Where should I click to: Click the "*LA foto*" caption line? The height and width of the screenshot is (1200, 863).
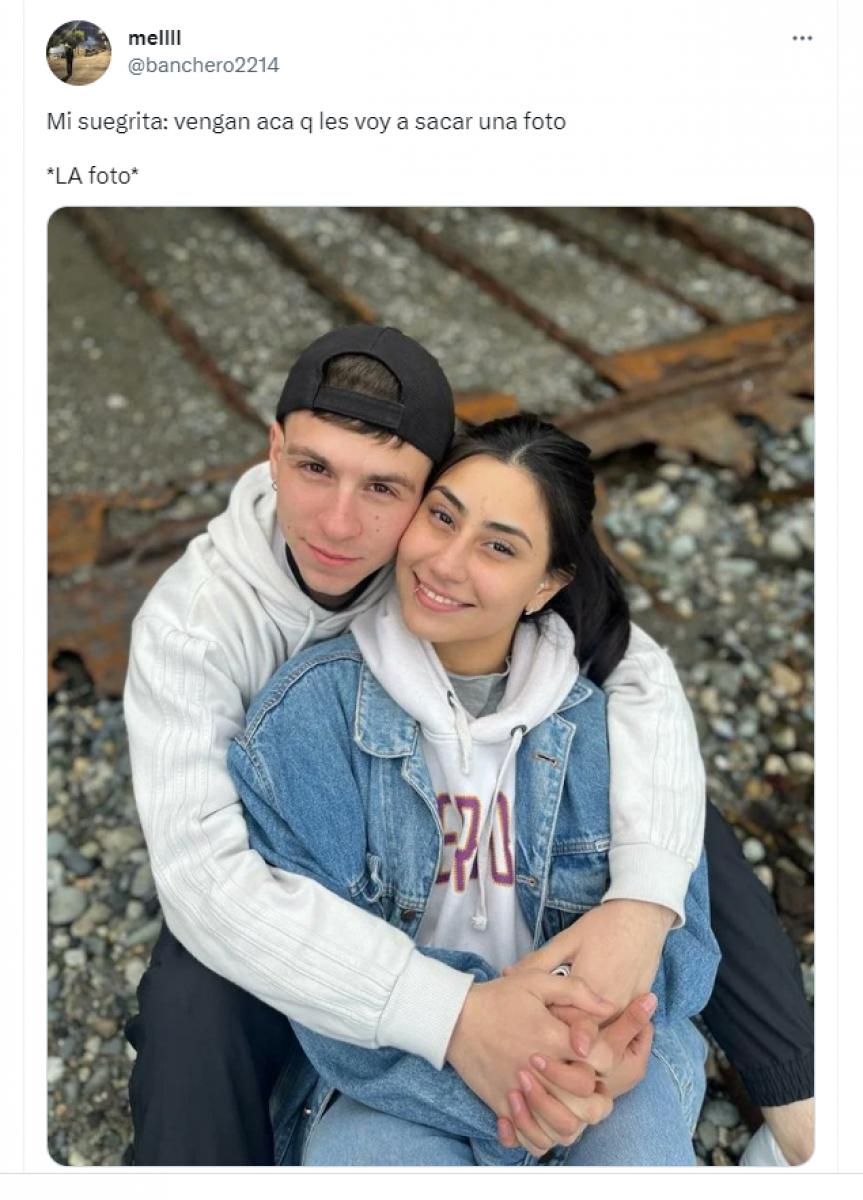tap(93, 176)
